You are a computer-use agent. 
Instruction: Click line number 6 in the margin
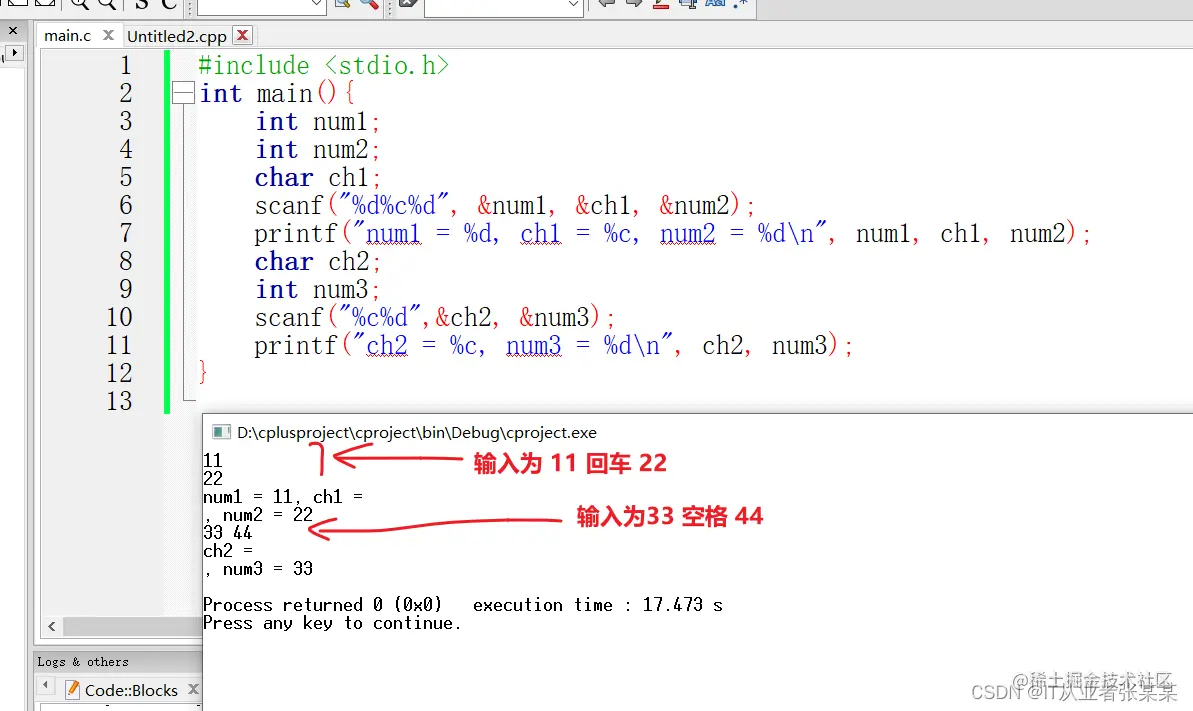tap(126, 205)
